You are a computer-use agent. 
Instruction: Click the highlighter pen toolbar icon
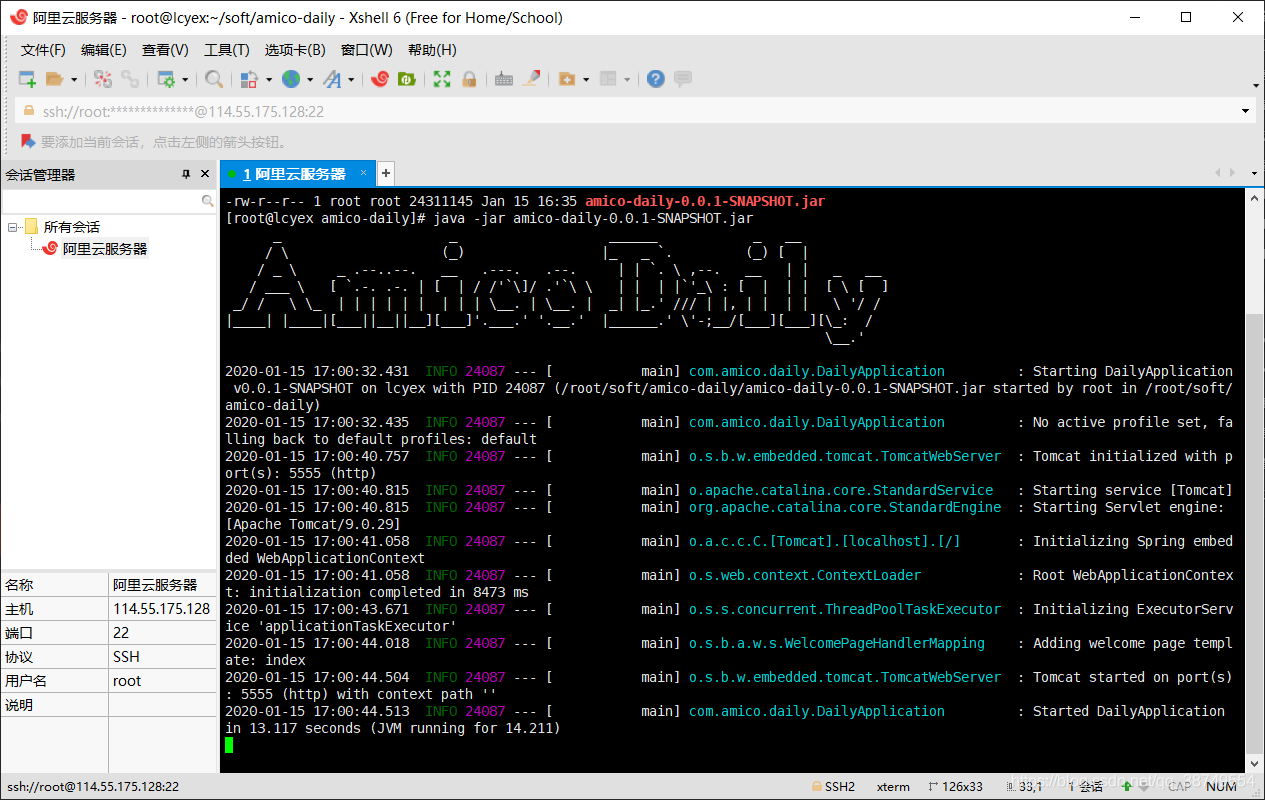pyautogui.click(x=532, y=79)
